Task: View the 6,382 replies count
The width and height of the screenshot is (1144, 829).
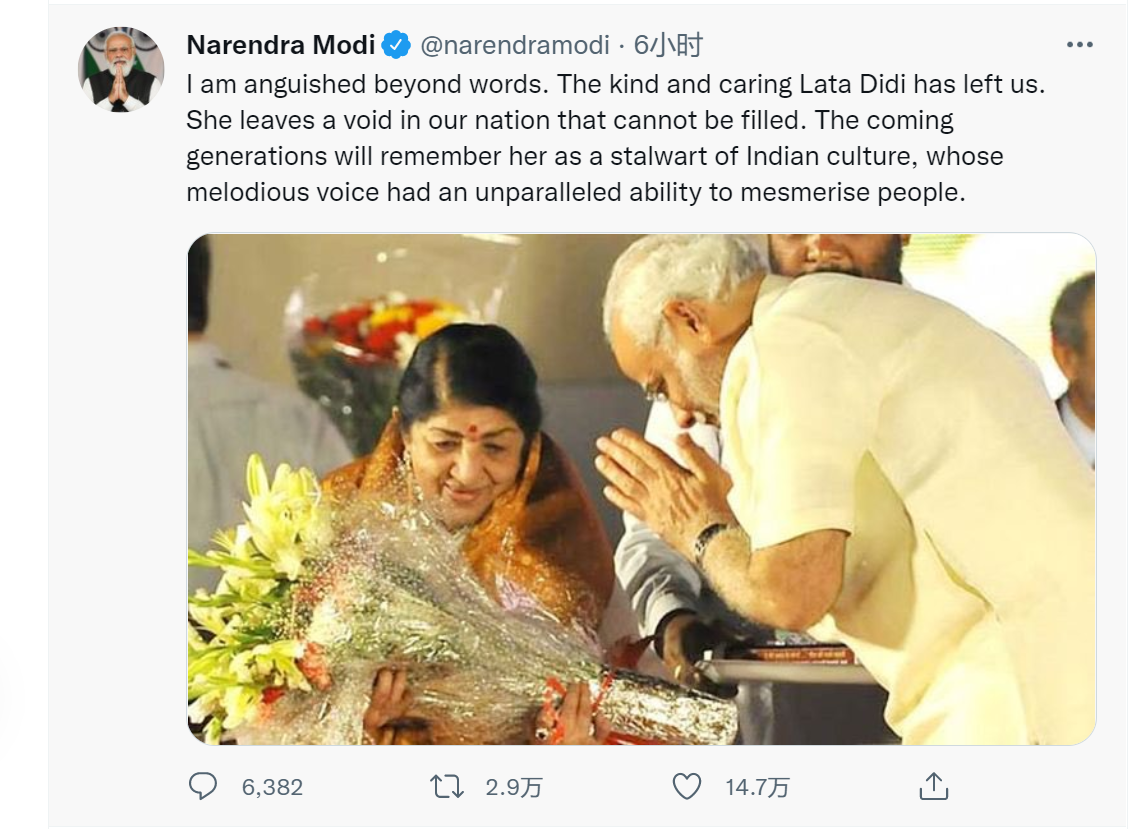Action: tap(272, 787)
